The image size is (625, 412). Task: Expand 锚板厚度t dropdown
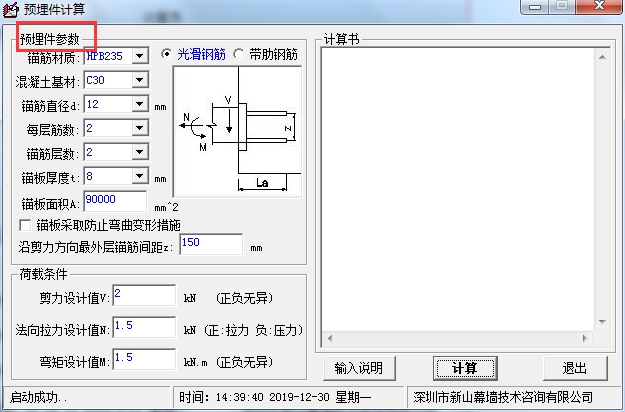140,176
